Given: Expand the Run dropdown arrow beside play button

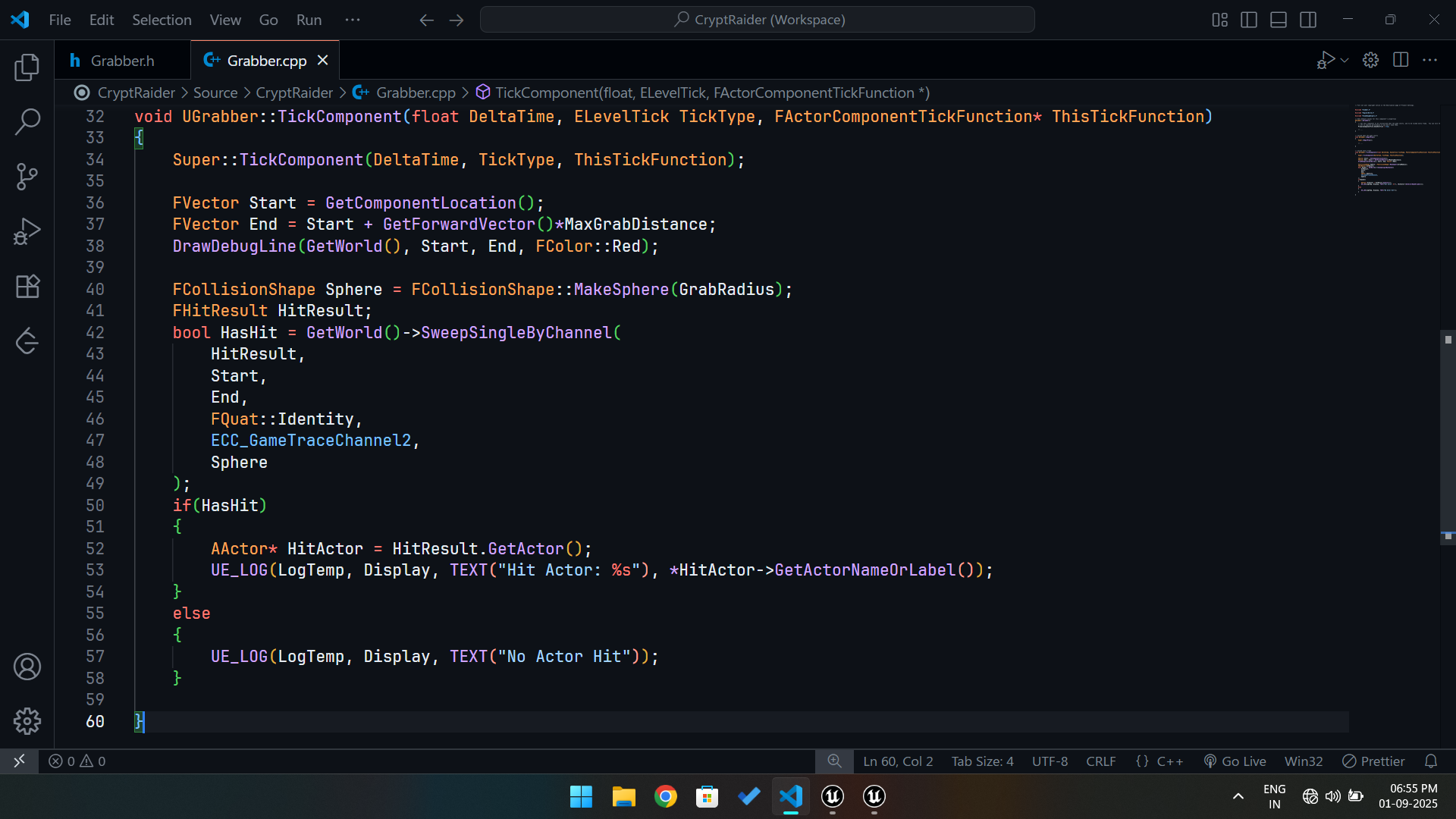Looking at the screenshot, I should tap(1345, 60).
